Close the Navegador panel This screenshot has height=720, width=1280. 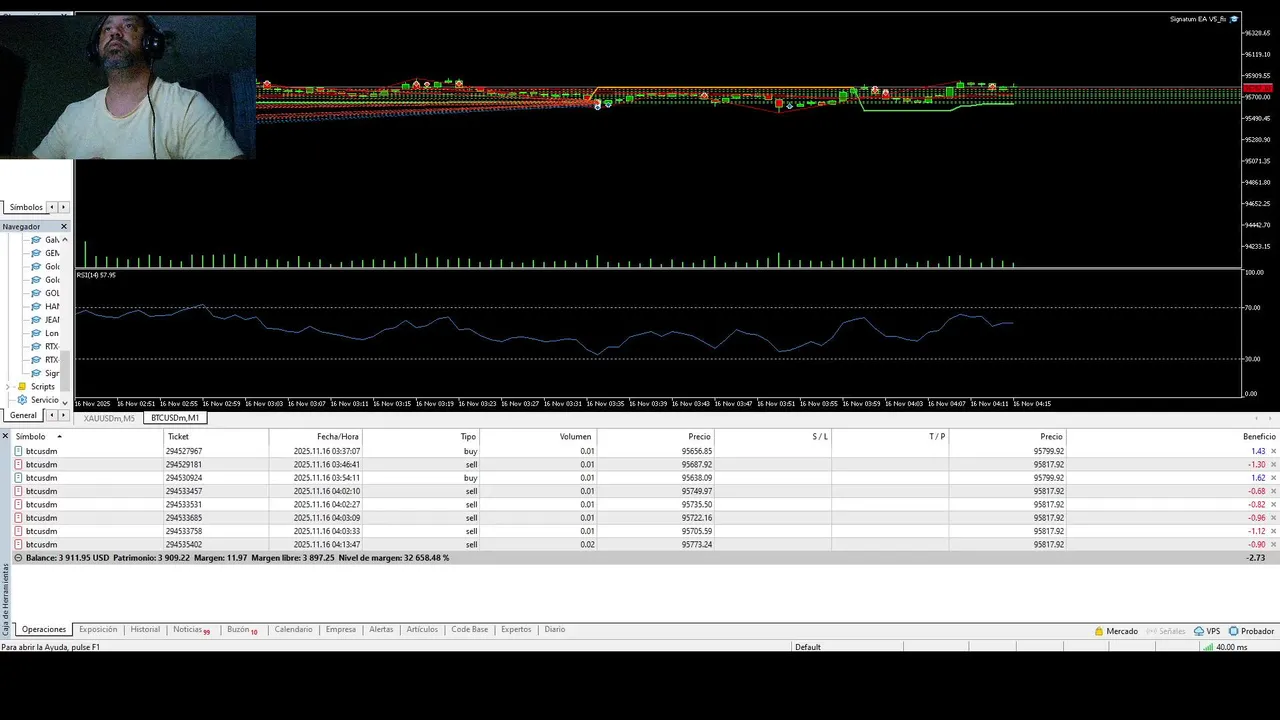(x=64, y=227)
